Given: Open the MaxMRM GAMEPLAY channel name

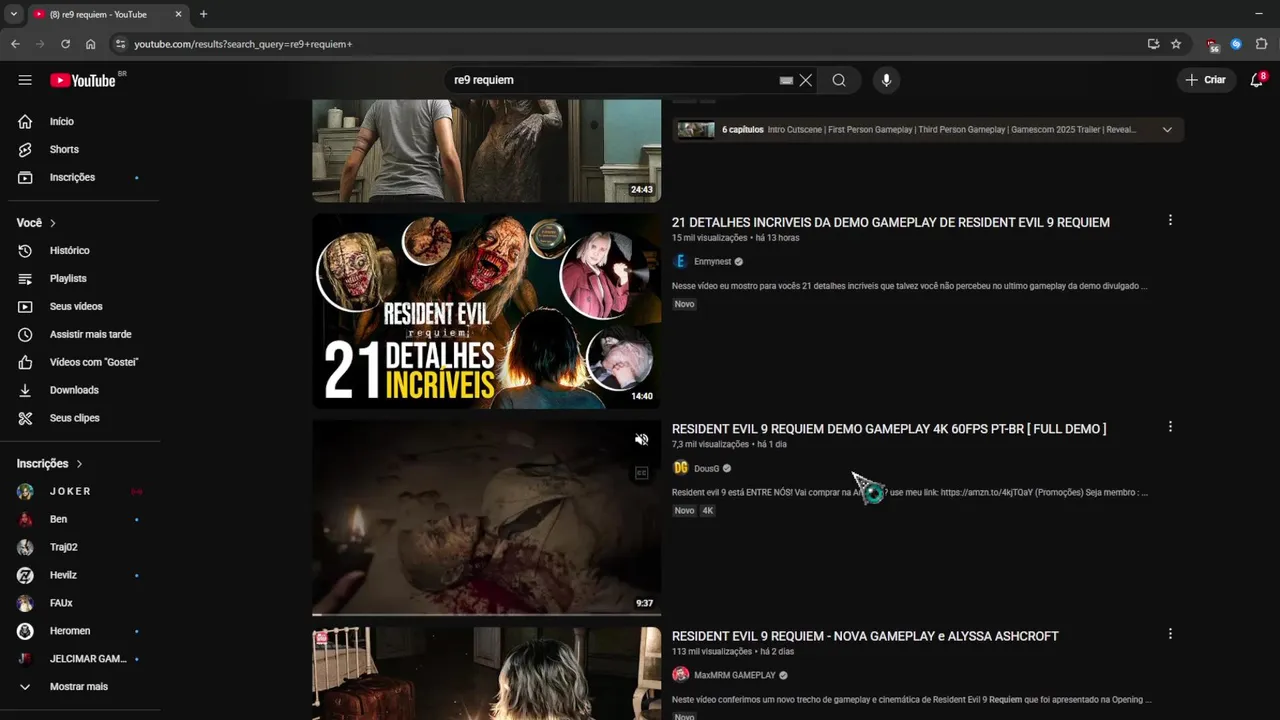Looking at the screenshot, I should tap(734, 675).
